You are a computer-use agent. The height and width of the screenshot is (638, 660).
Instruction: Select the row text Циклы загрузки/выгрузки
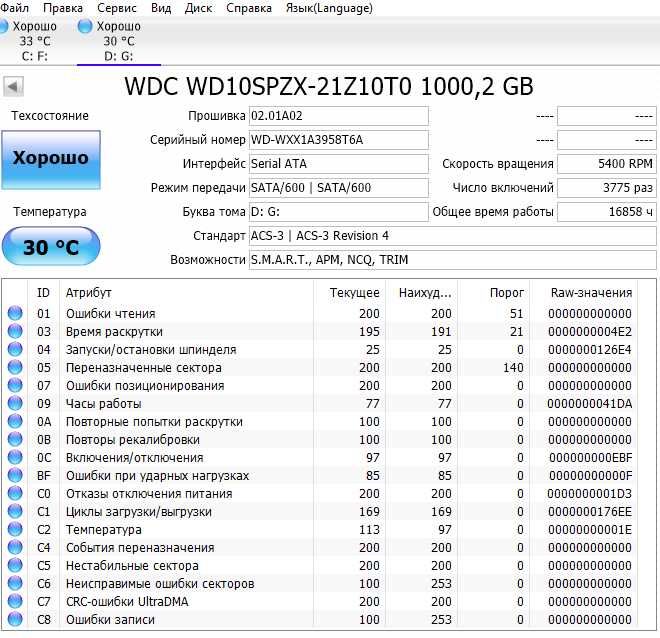(x=139, y=512)
